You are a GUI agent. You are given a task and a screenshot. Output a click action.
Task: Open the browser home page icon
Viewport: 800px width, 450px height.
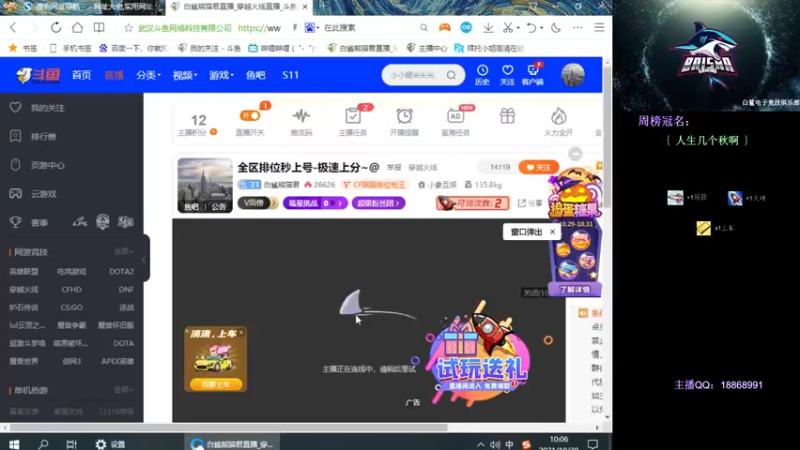[x=77, y=28]
